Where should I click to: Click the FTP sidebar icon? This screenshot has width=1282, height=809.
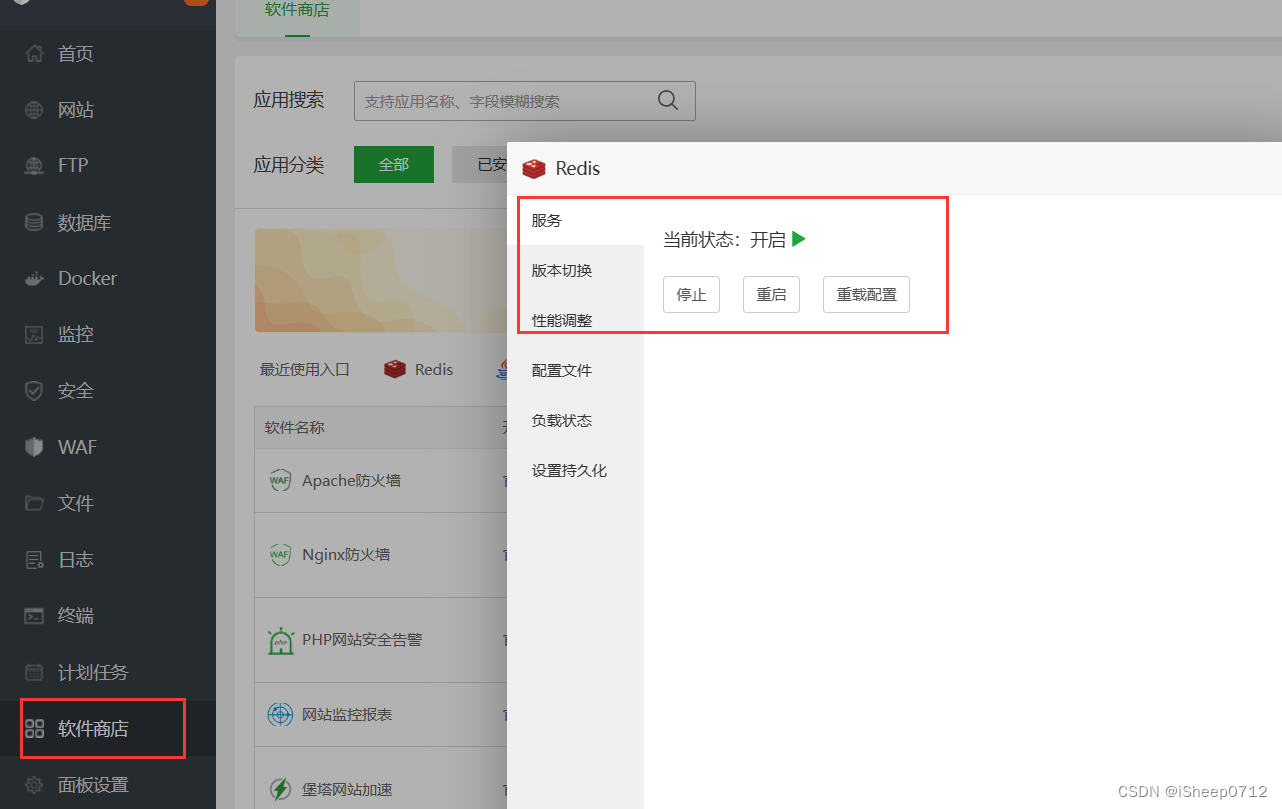pos(35,165)
